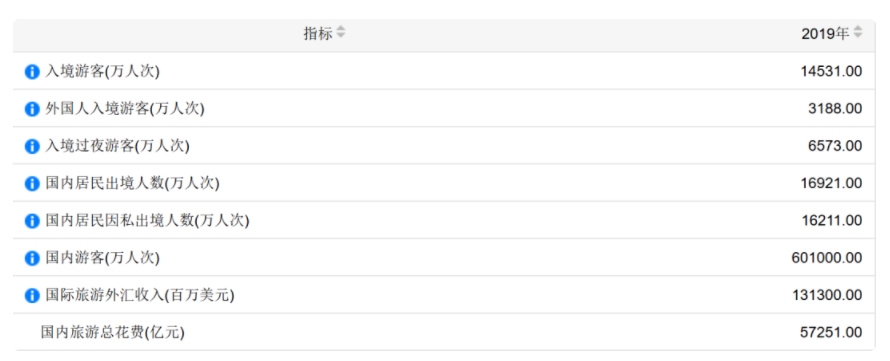
Task: Click the 57251.00 value cell
Action: (832, 333)
